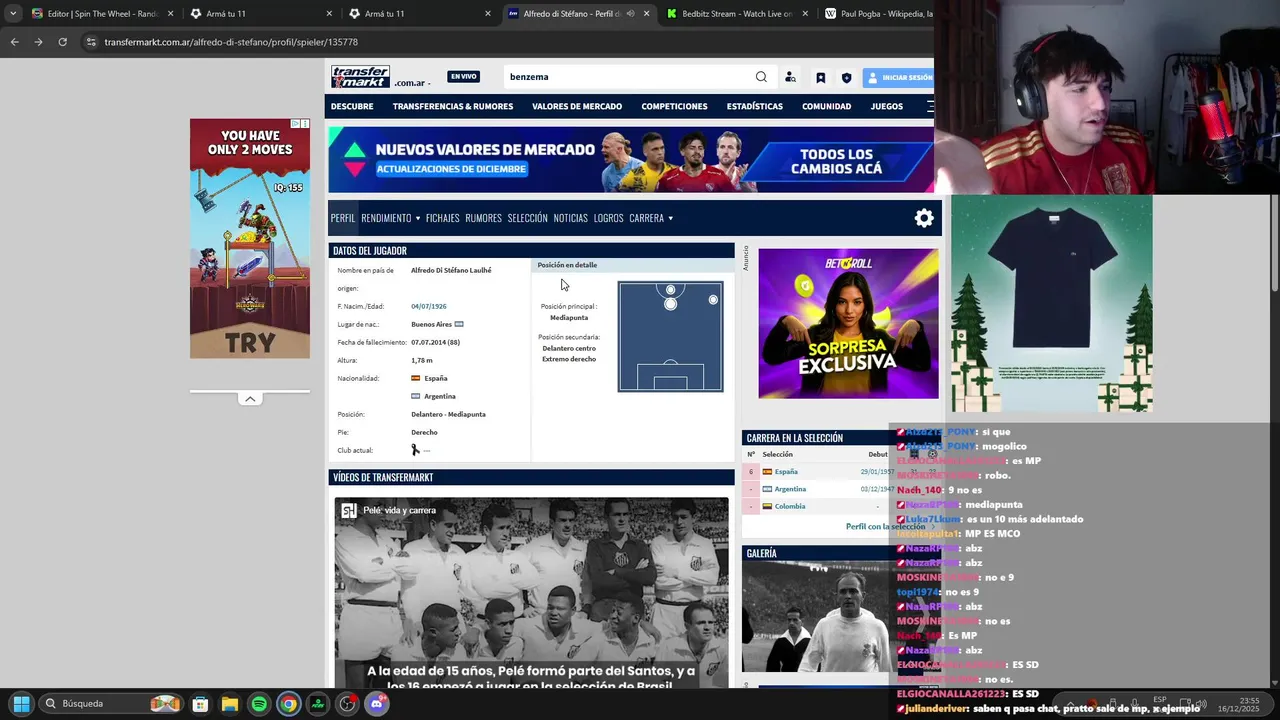Click the Transfermarkt logo
Image resolution: width=1280 pixels, height=720 pixels.
[x=360, y=76]
